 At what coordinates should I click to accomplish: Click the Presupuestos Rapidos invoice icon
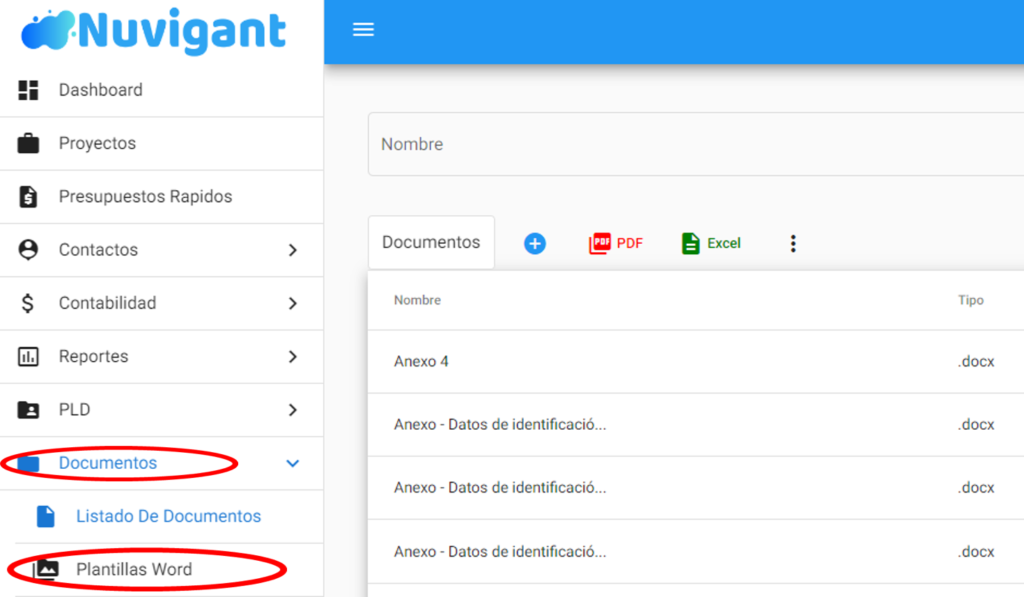28,197
